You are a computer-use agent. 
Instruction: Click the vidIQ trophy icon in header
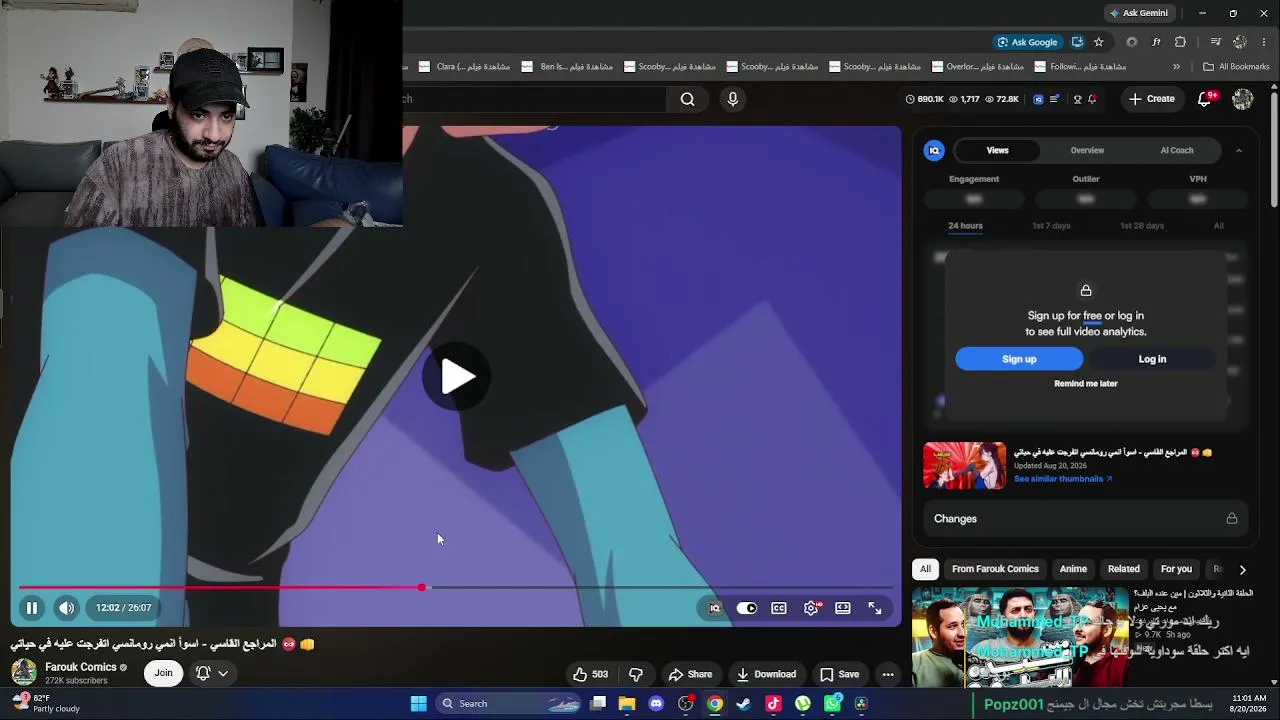click(1077, 99)
